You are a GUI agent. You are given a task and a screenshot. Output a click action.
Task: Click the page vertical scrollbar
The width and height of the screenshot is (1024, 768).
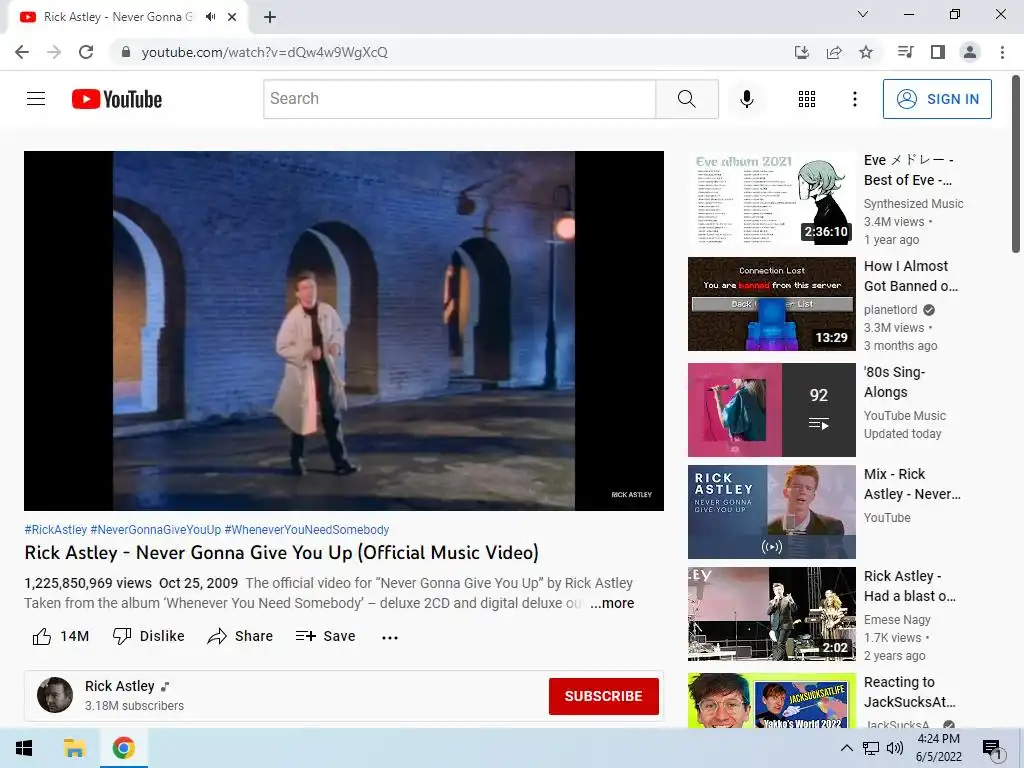[x=1016, y=163]
